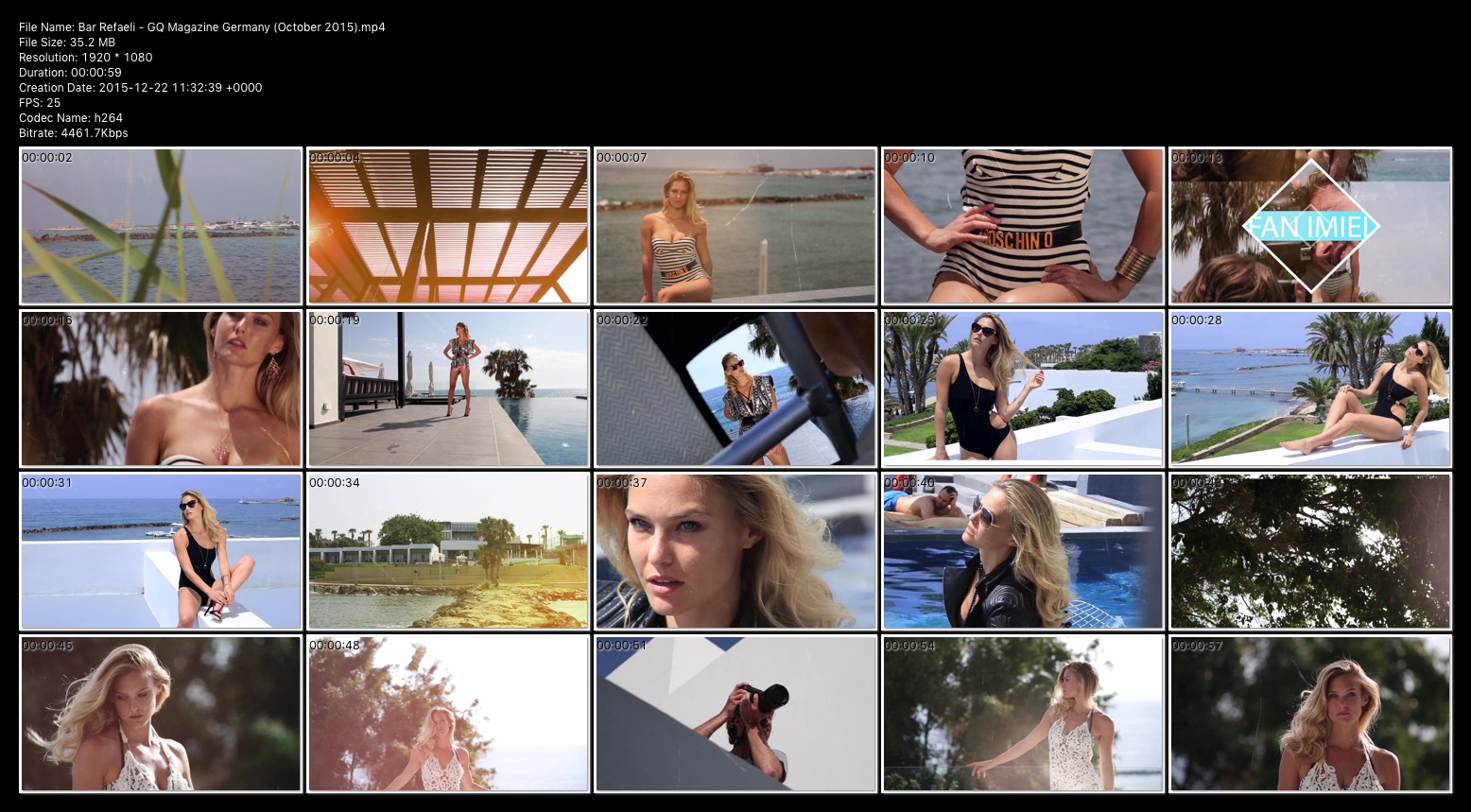Open the 00:00:10 Moschino belt close-up frame

point(1023,226)
